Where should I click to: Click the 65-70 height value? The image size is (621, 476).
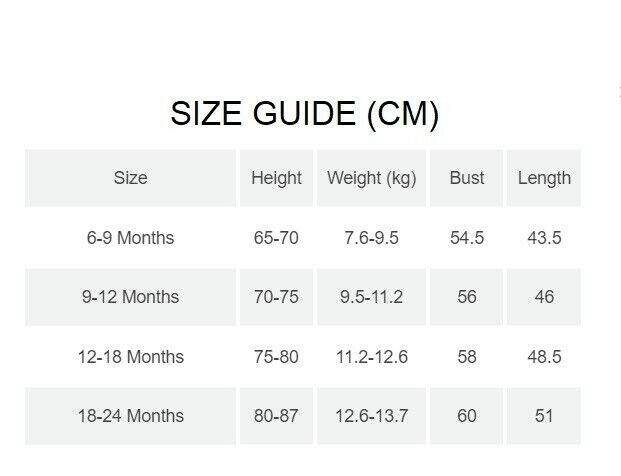(x=276, y=238)
